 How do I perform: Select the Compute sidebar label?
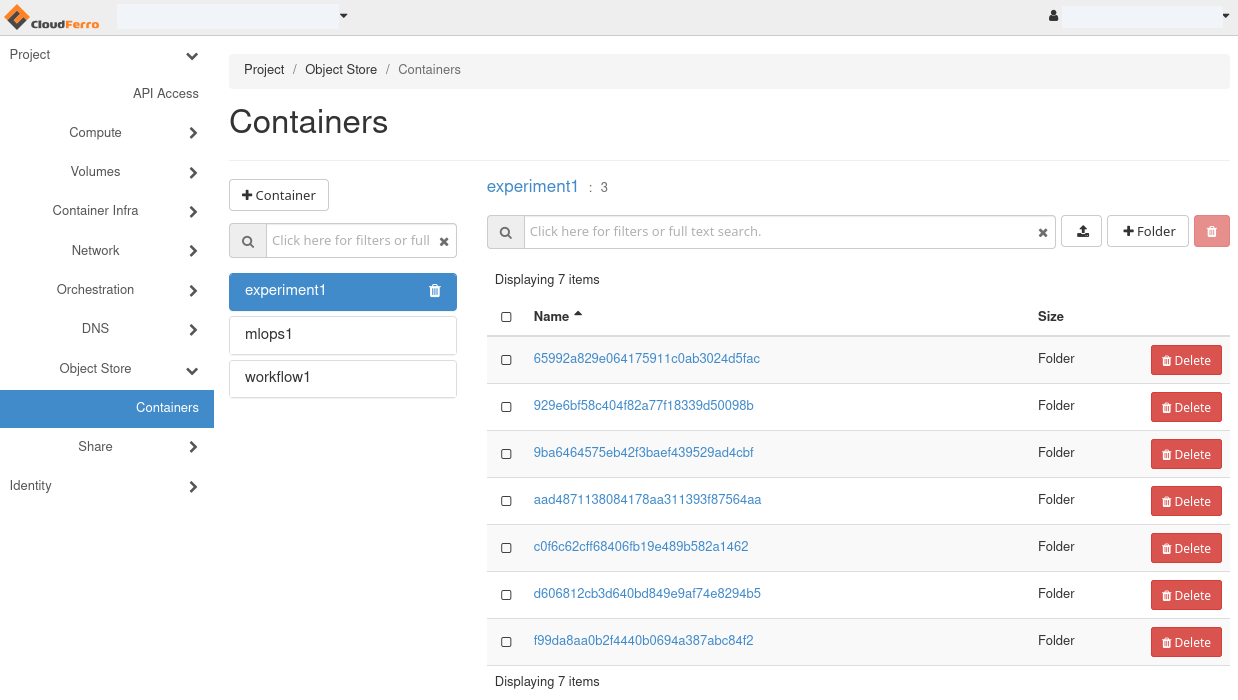pyautogui.click(x=95, y=132)
